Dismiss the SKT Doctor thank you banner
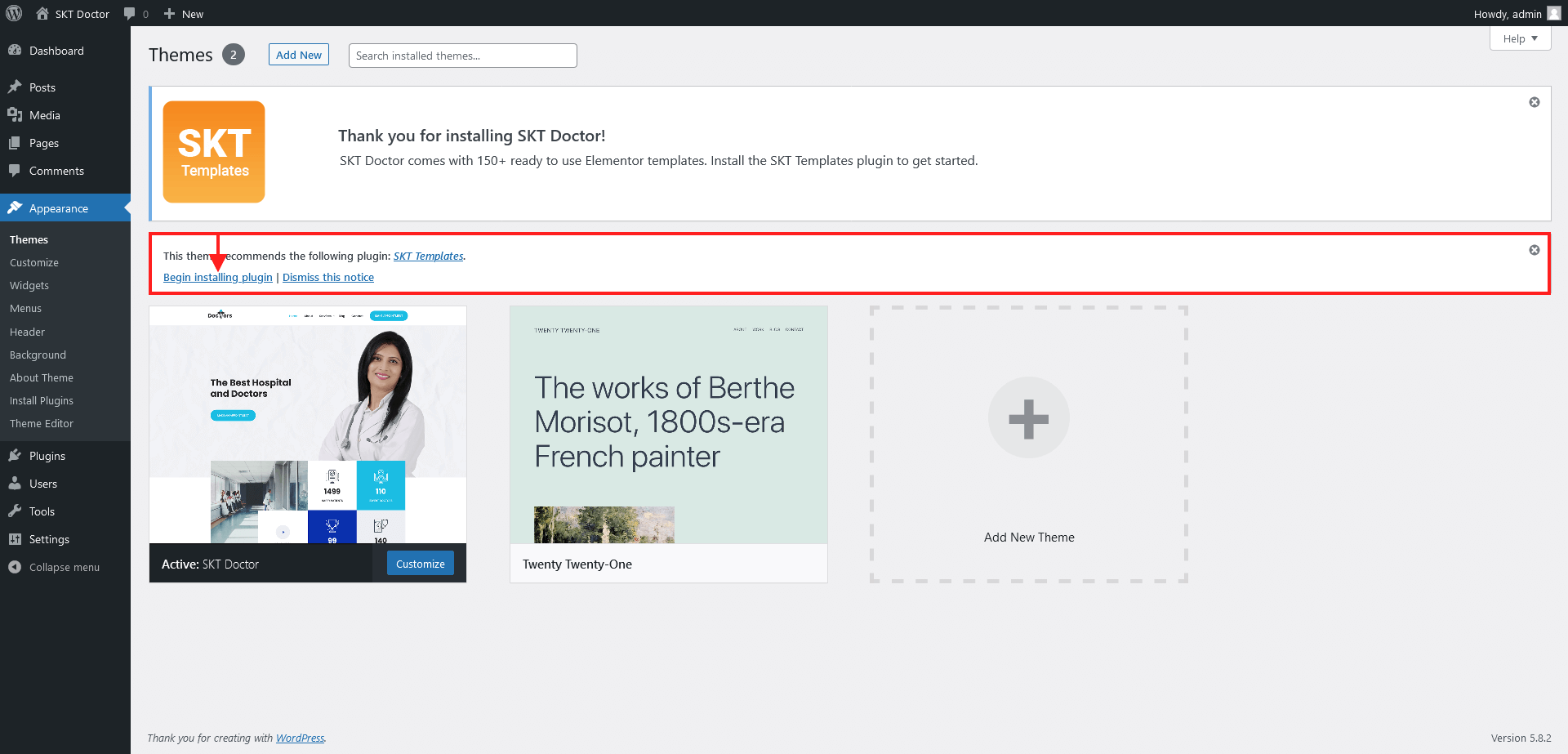This screenshot has height=754, width=1568. point(1535,102)
